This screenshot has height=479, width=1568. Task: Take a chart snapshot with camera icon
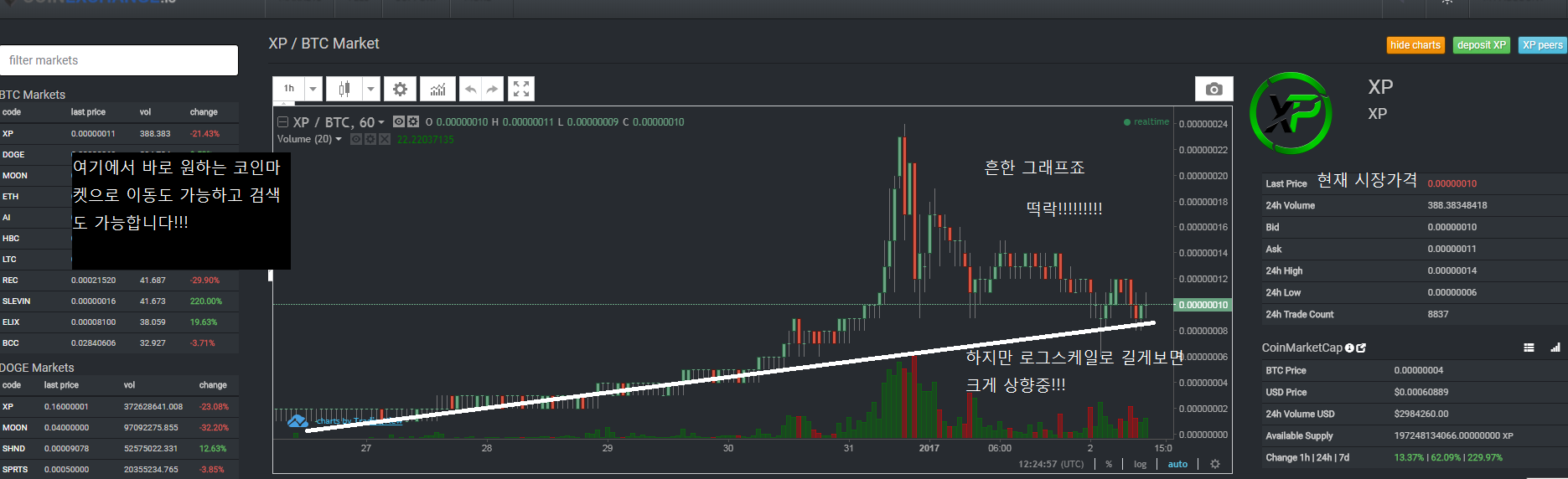point(1214,89)
